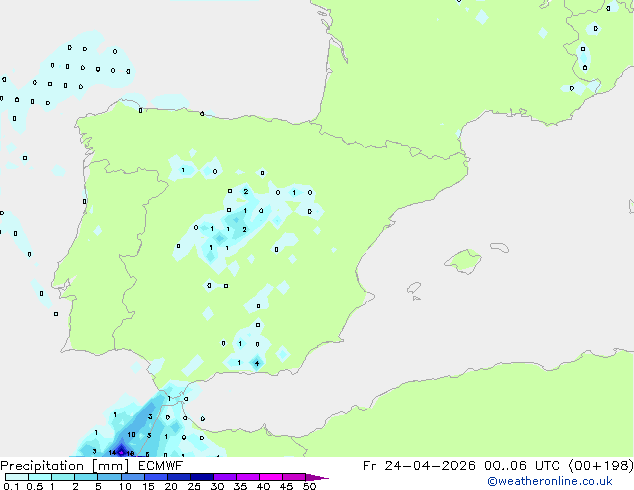Click the legend label '0.1'

11,486
